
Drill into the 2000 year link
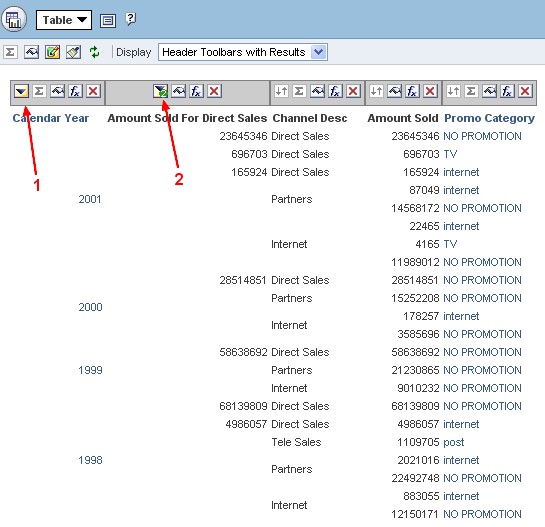(x=90, y=307)
